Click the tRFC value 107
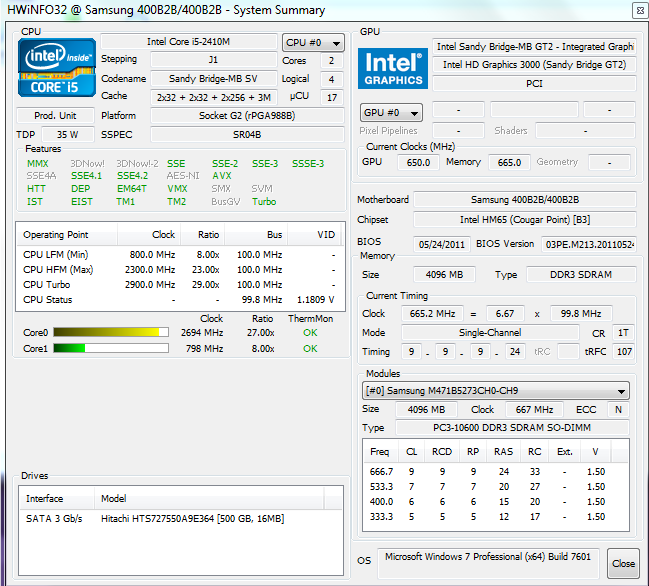Viewport: 649px width, 586px height. pyautogui.click(x=624, y=352)
